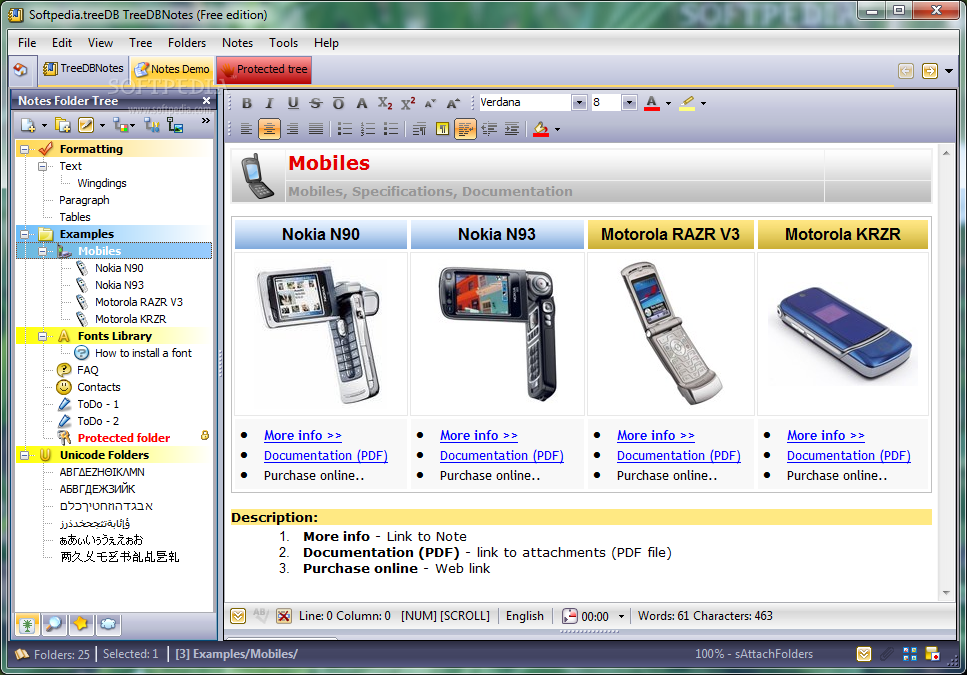
Task: Click the search magnifier icon at panel bottom
Action: 54,624
